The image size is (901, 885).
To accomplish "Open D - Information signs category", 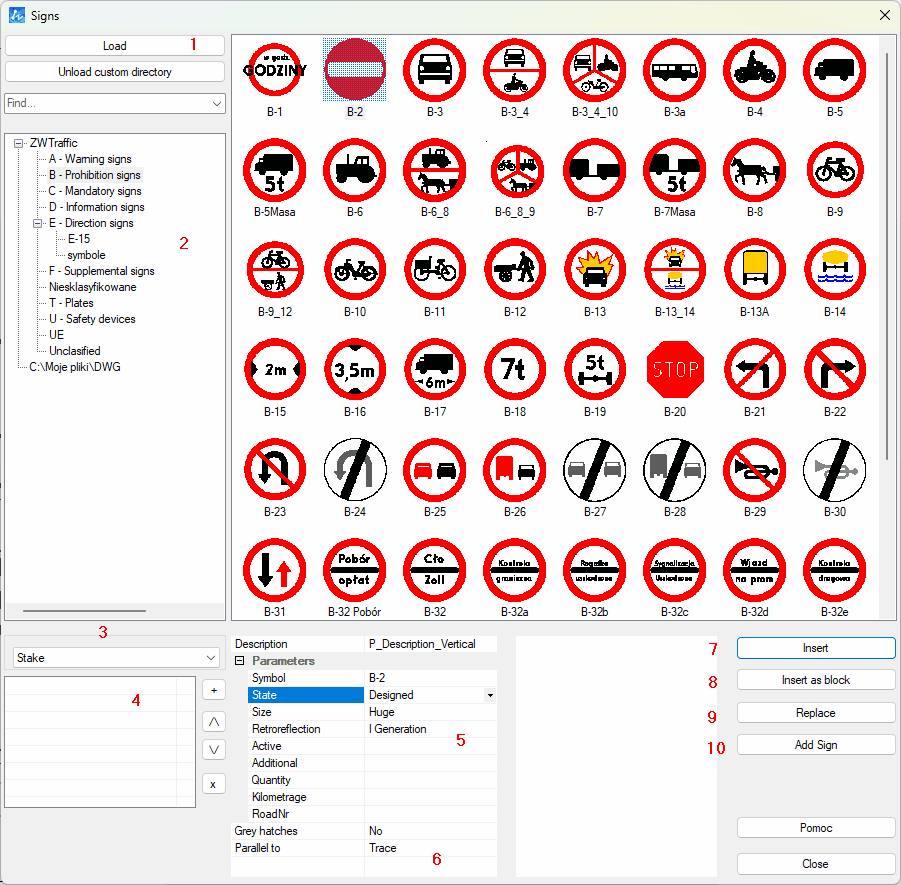I will pyautogui.click(x=97, y=207).
